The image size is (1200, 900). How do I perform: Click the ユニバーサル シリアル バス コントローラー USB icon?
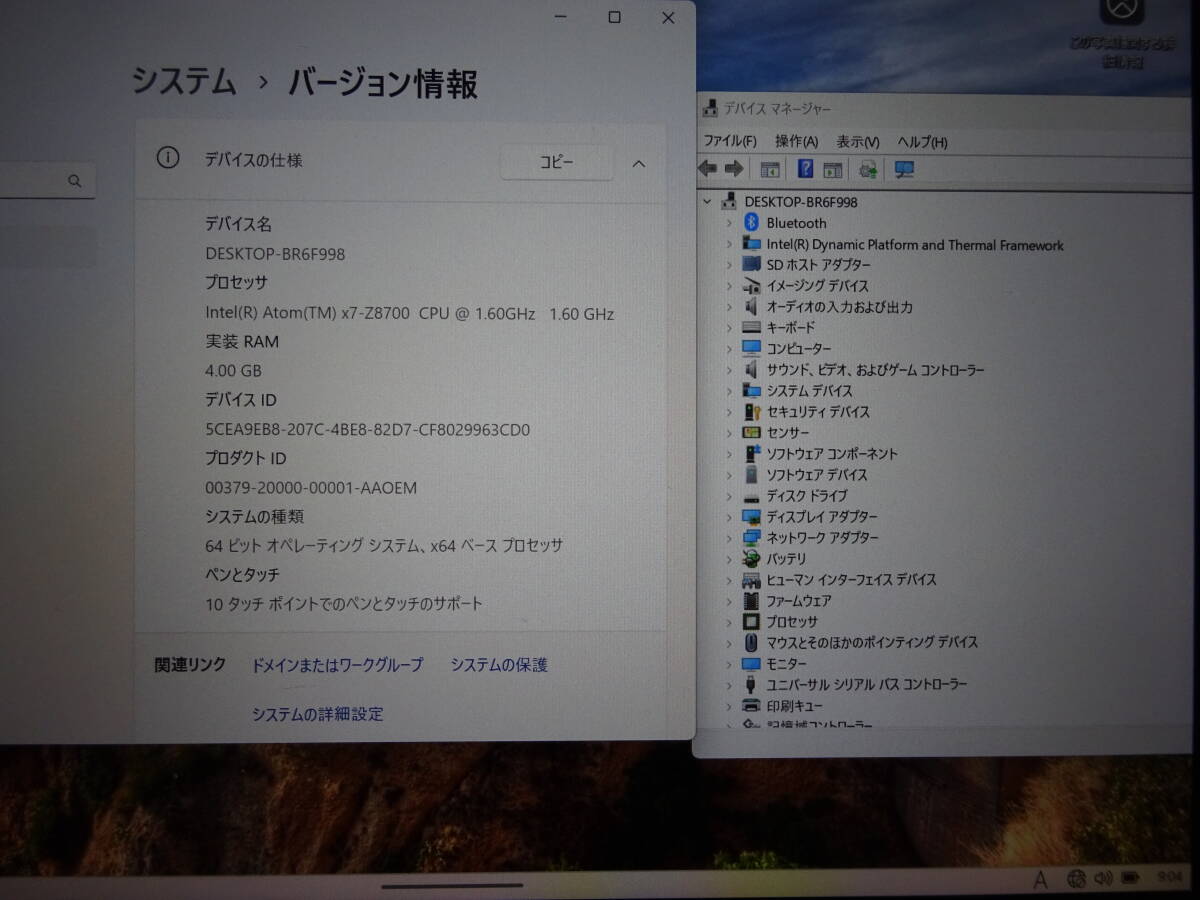coord(752,685)
